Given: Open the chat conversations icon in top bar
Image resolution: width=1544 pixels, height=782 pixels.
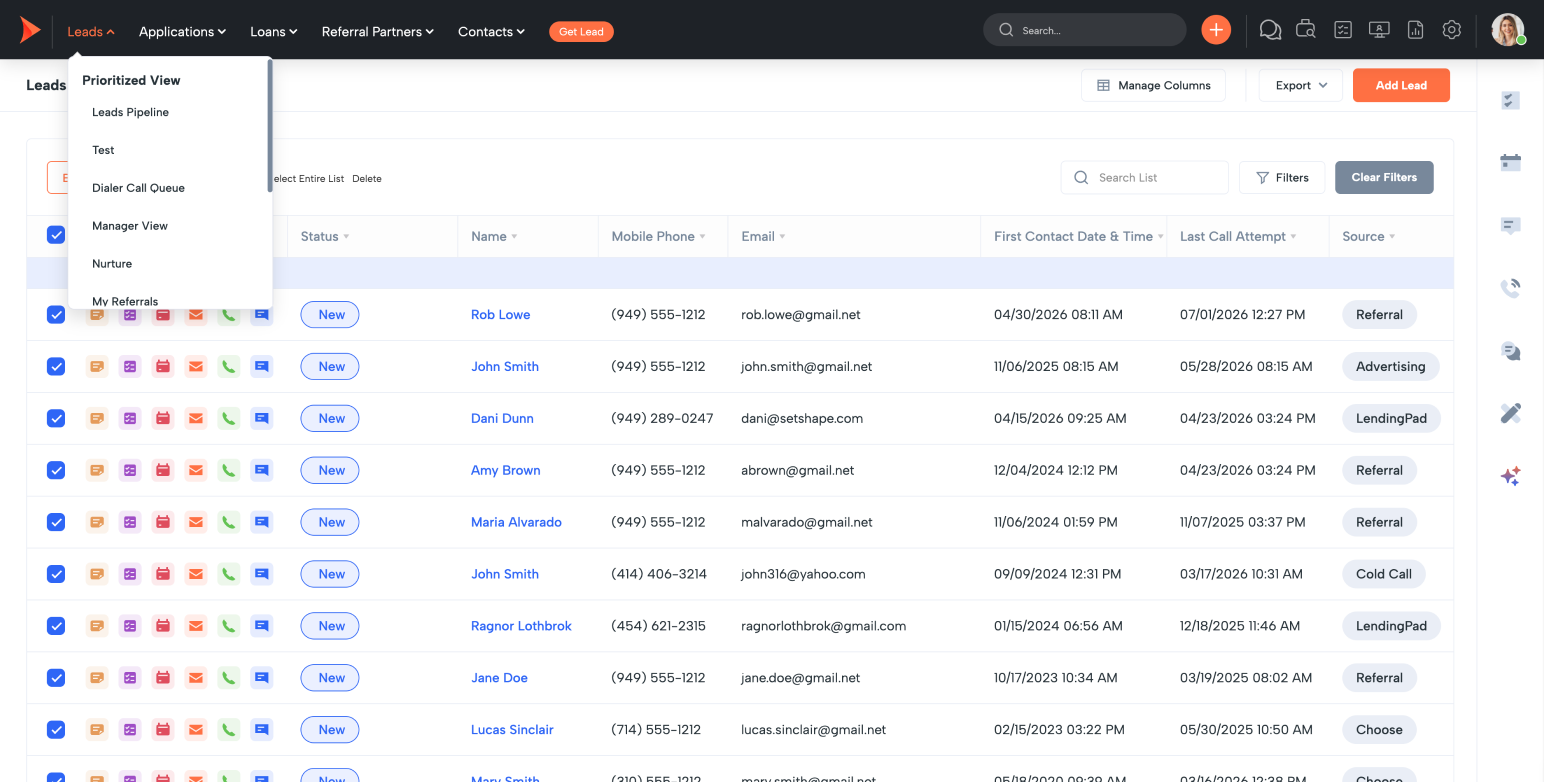Looking at the screenshot, I should pyautogui.click(x=1270, y=30).
